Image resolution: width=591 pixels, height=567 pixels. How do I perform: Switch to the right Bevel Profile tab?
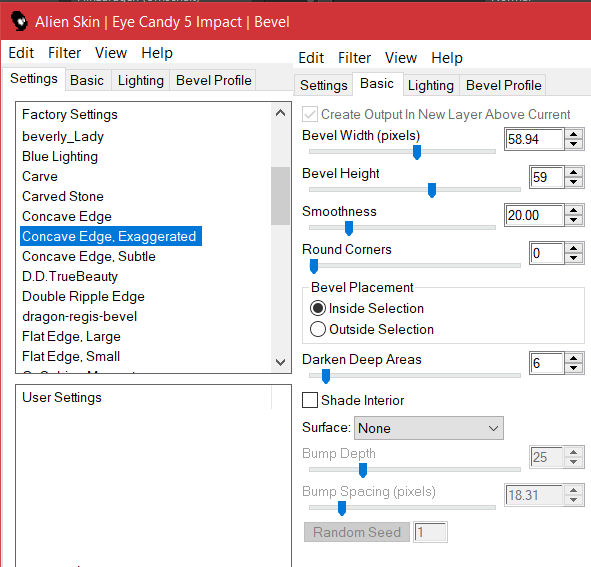tap(504, 85)
